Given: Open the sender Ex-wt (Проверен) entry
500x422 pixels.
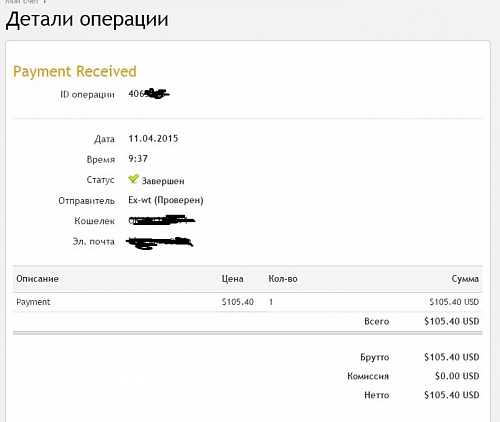Looking at the screenshot, I should tap(166, 200).
